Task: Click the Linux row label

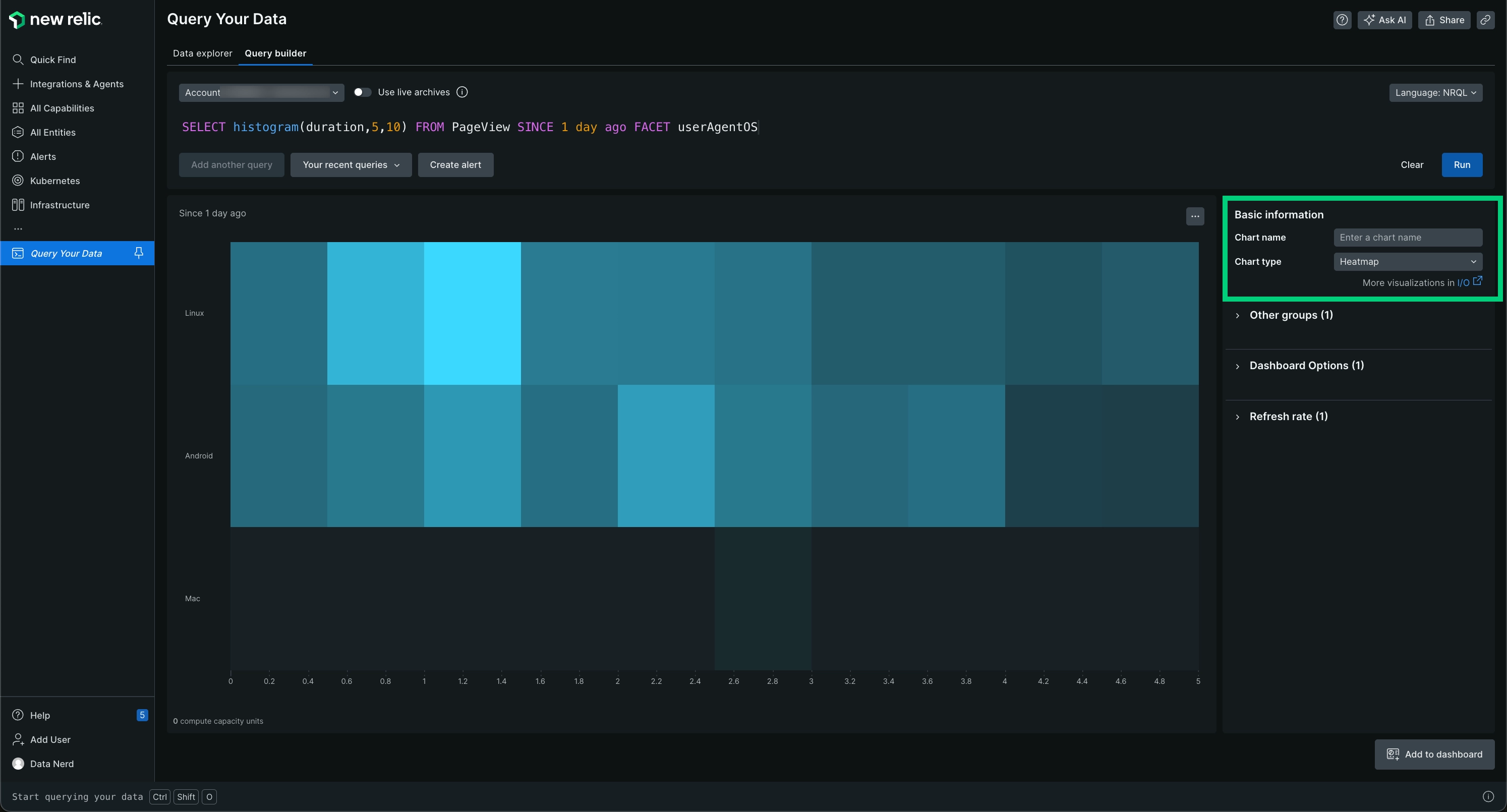Action: (194, 313)
